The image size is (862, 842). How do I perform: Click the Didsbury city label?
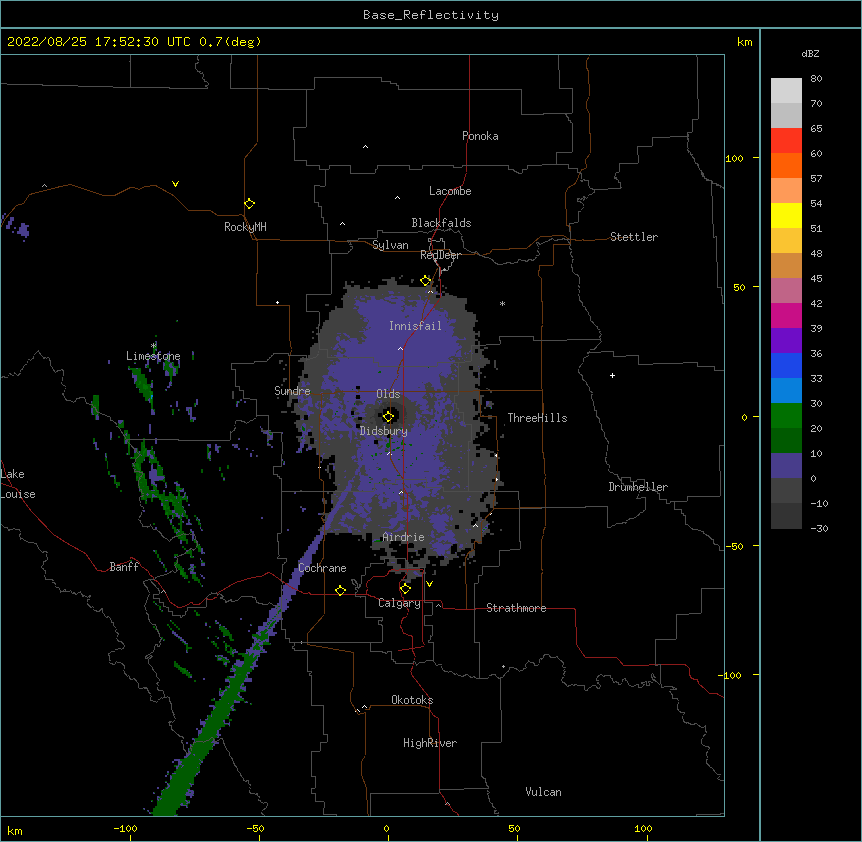click(384, 431)
